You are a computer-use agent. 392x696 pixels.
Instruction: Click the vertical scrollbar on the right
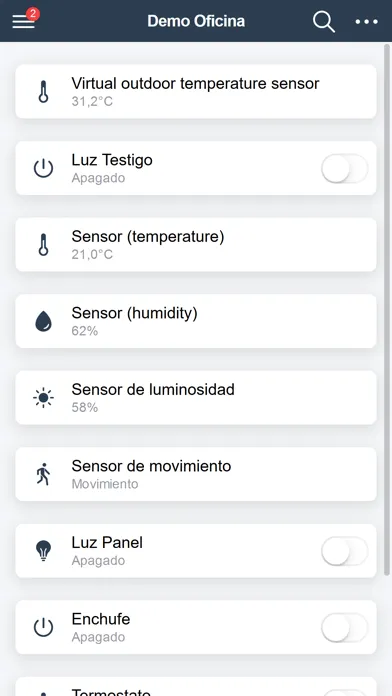pyautogui.click(x=387, y=310)
